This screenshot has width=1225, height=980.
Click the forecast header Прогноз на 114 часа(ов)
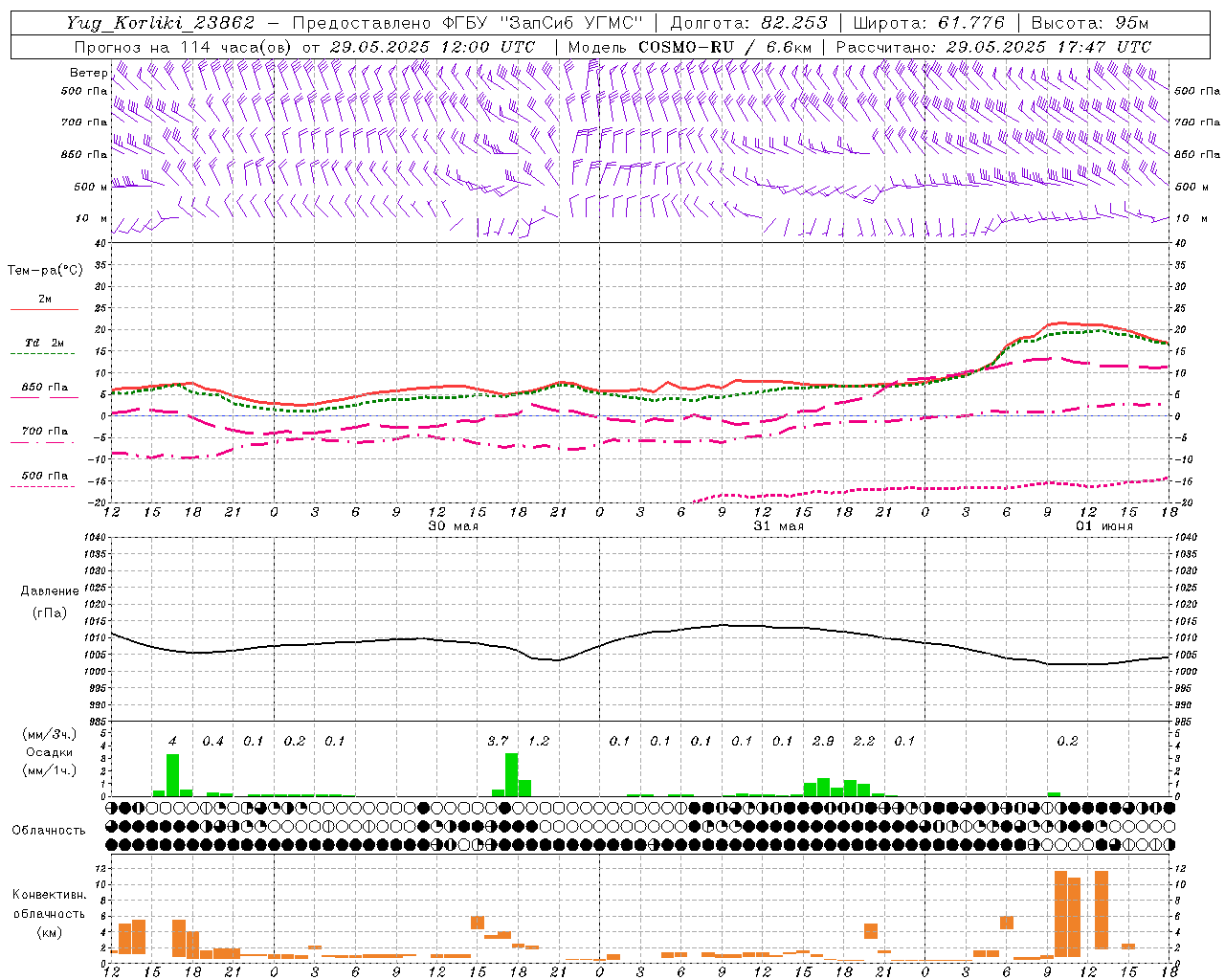point(184,47)
